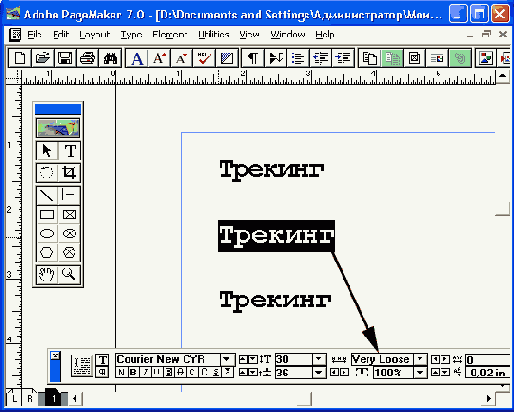Screen dimensions: 514x412
Task: Click the Picture Palette icon
Action: pyautogui.click(x=486, y=58)
